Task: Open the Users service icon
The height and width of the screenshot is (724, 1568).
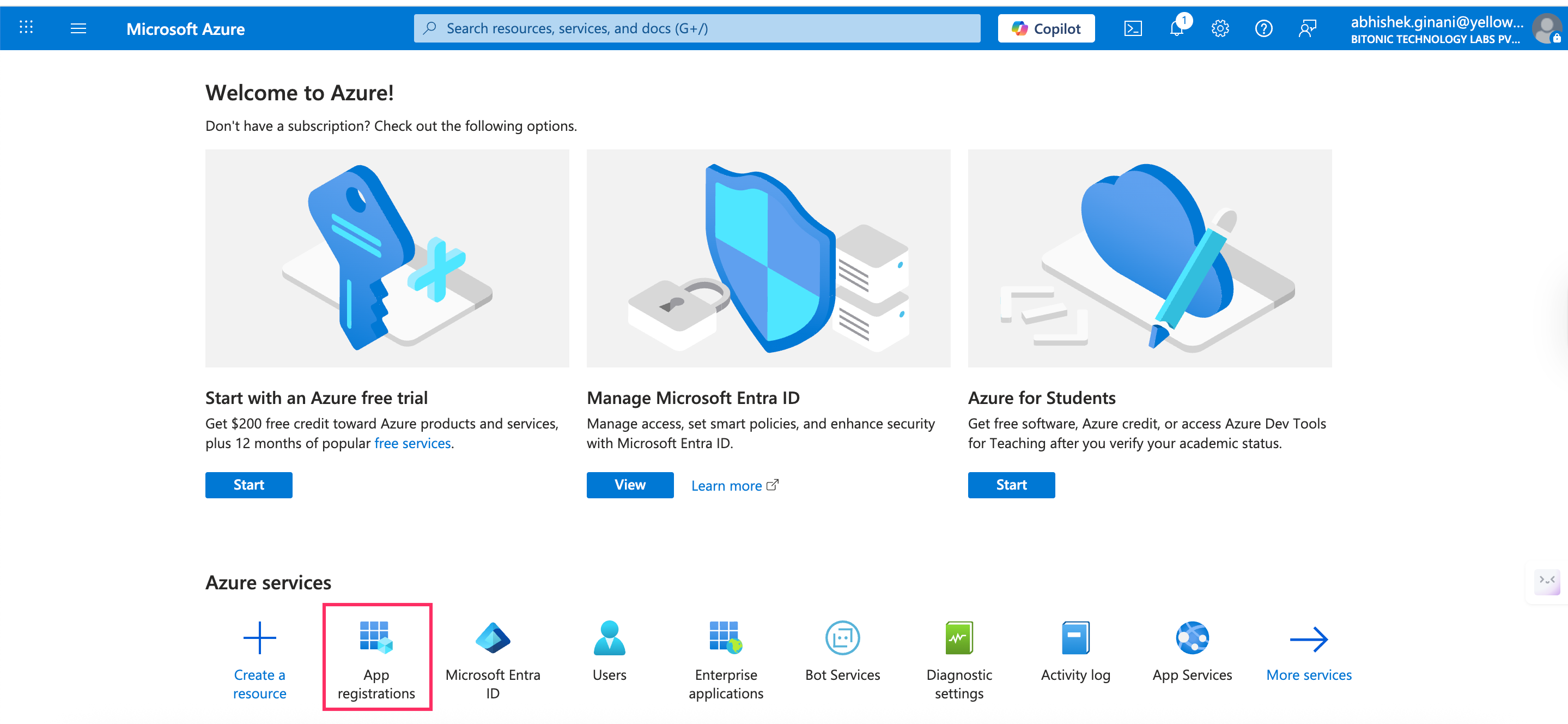Action: pos(609,637)
